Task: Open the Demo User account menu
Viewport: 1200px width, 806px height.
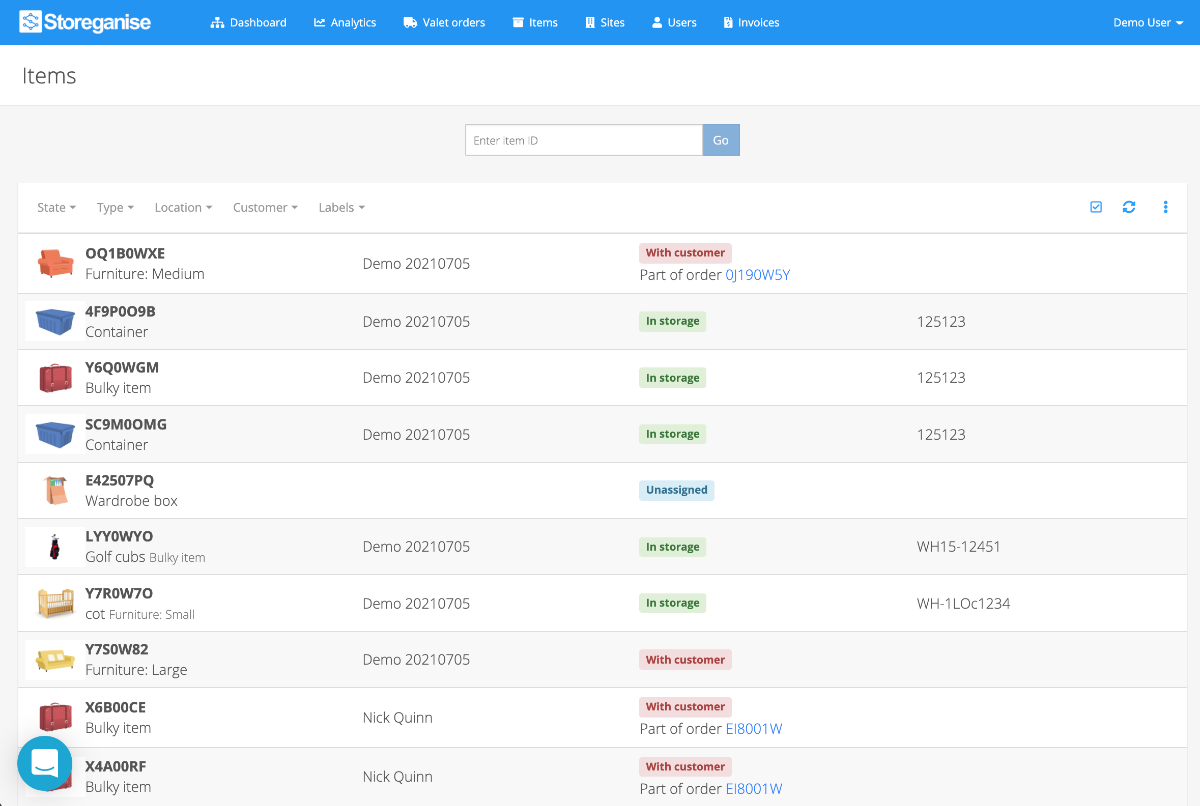Action: (x=1148, y=22)
